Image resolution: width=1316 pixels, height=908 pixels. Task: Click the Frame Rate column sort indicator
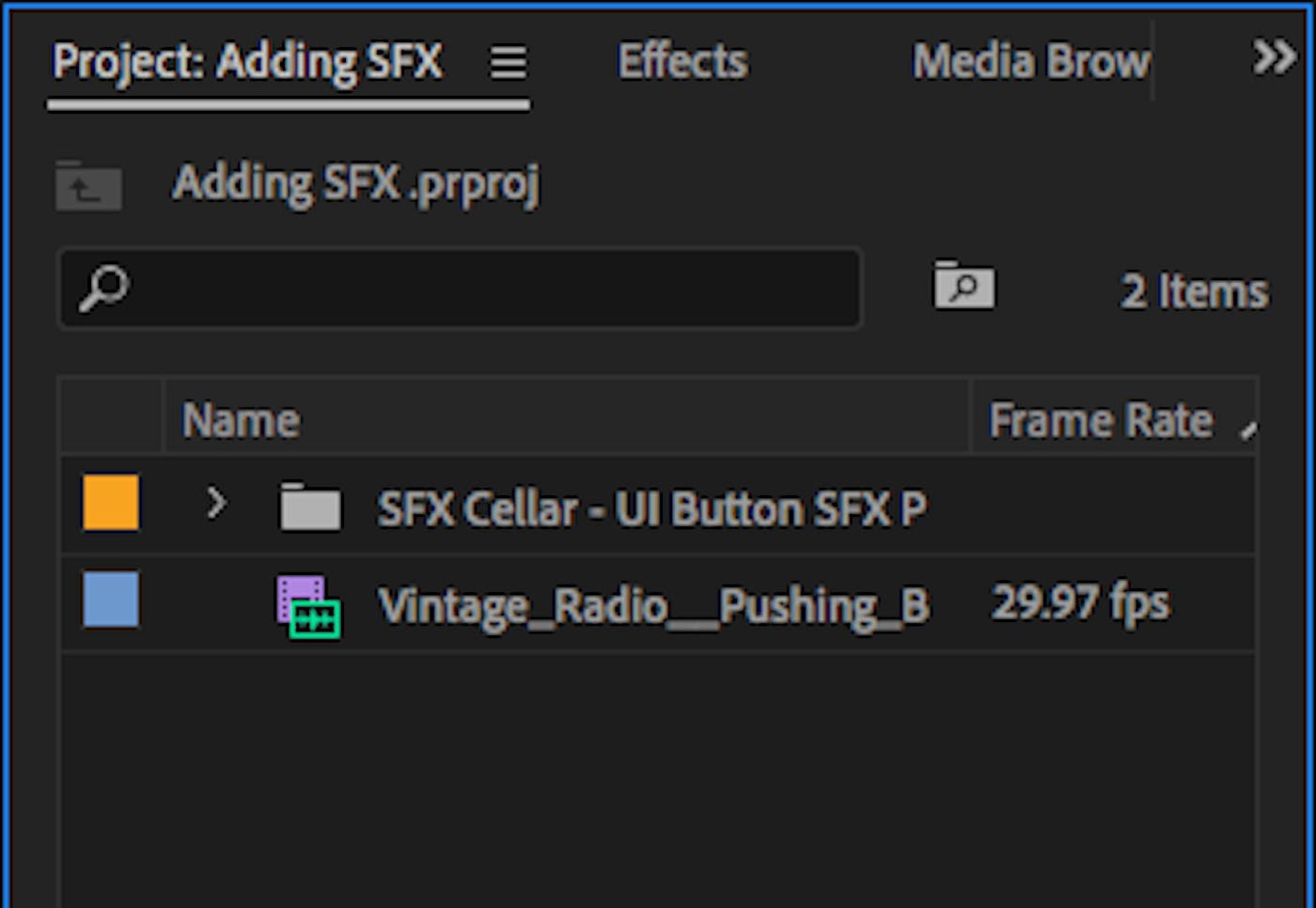(1248, 430)
